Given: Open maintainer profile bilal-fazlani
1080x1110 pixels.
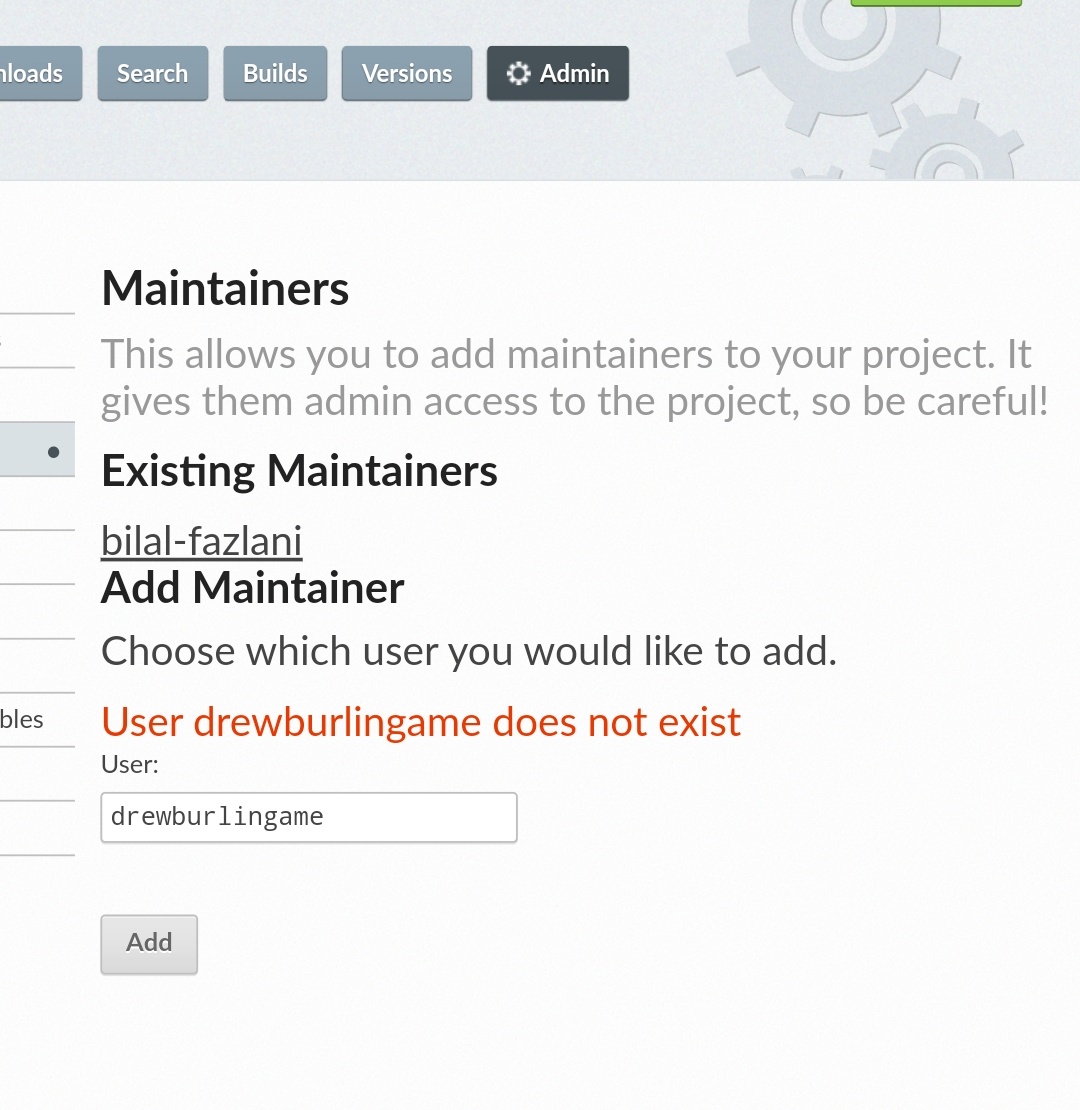Looking at the screenshot, I should [201, 539].
